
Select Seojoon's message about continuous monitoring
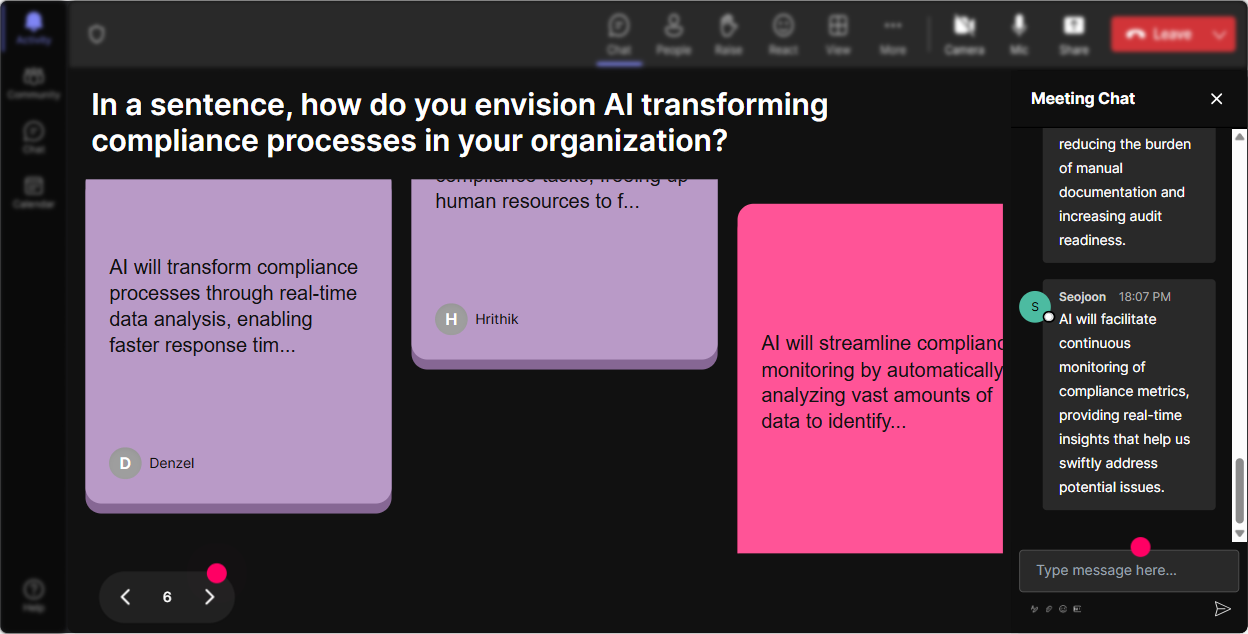(1129, 394)
